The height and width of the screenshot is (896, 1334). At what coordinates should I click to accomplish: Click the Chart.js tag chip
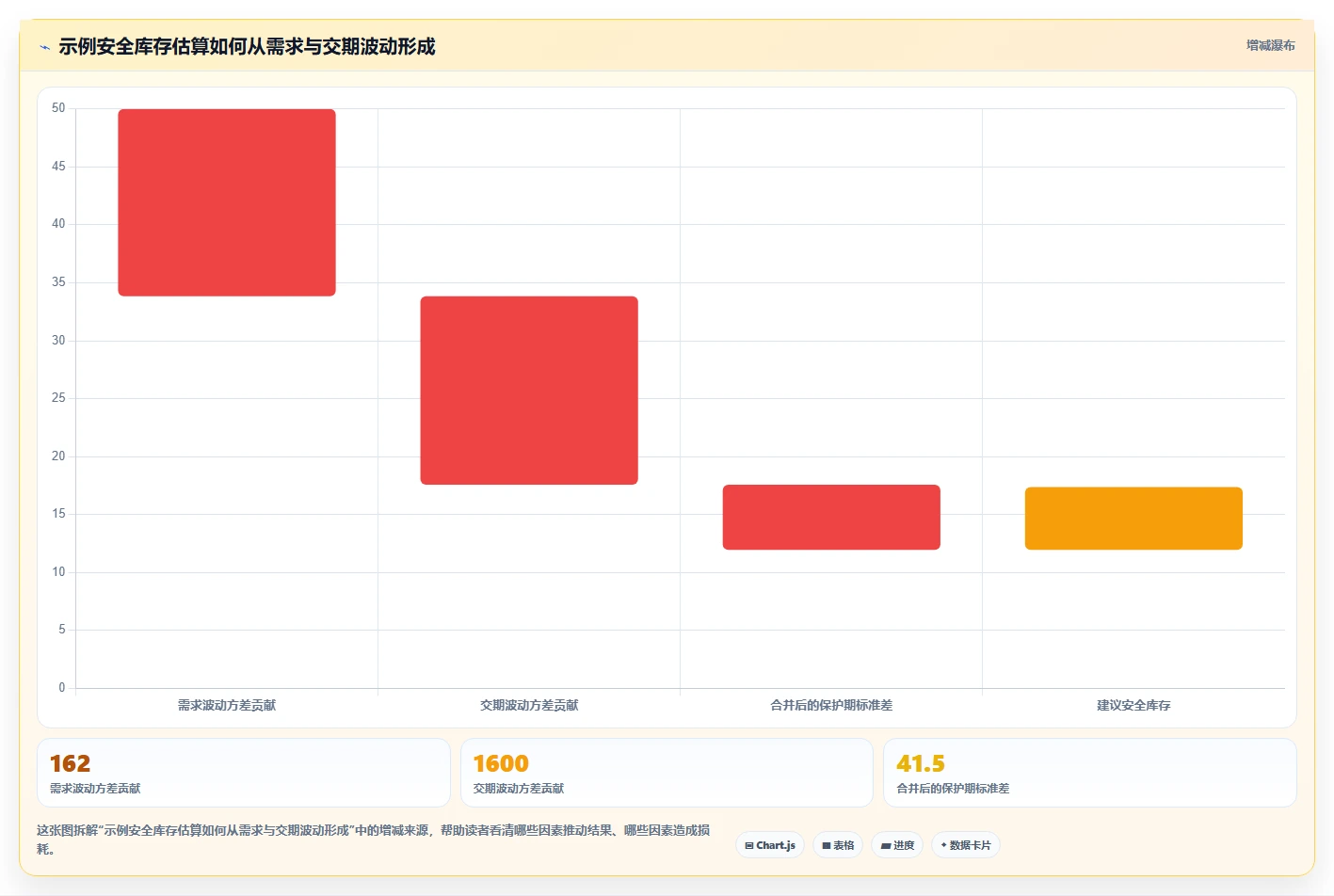770,845
